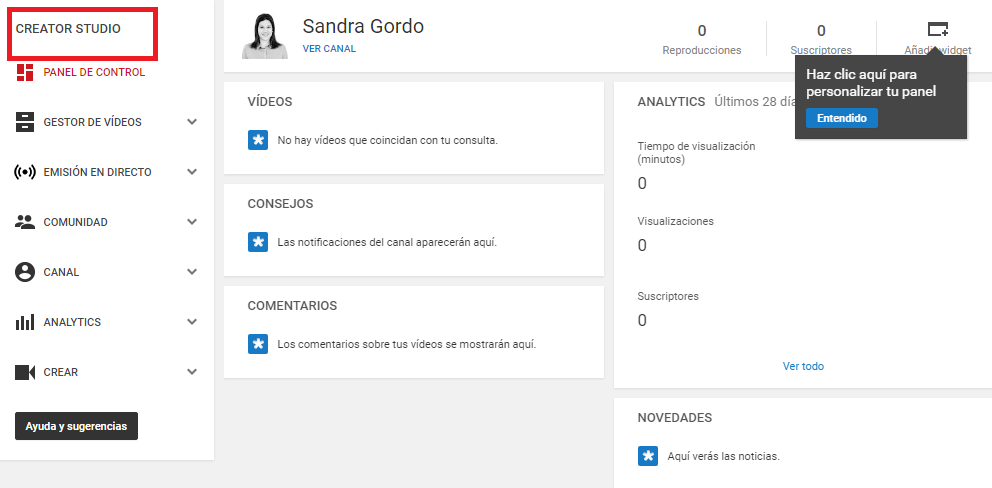Expand the Emisión en Directo chevron
992x488 pixels.
192,172
